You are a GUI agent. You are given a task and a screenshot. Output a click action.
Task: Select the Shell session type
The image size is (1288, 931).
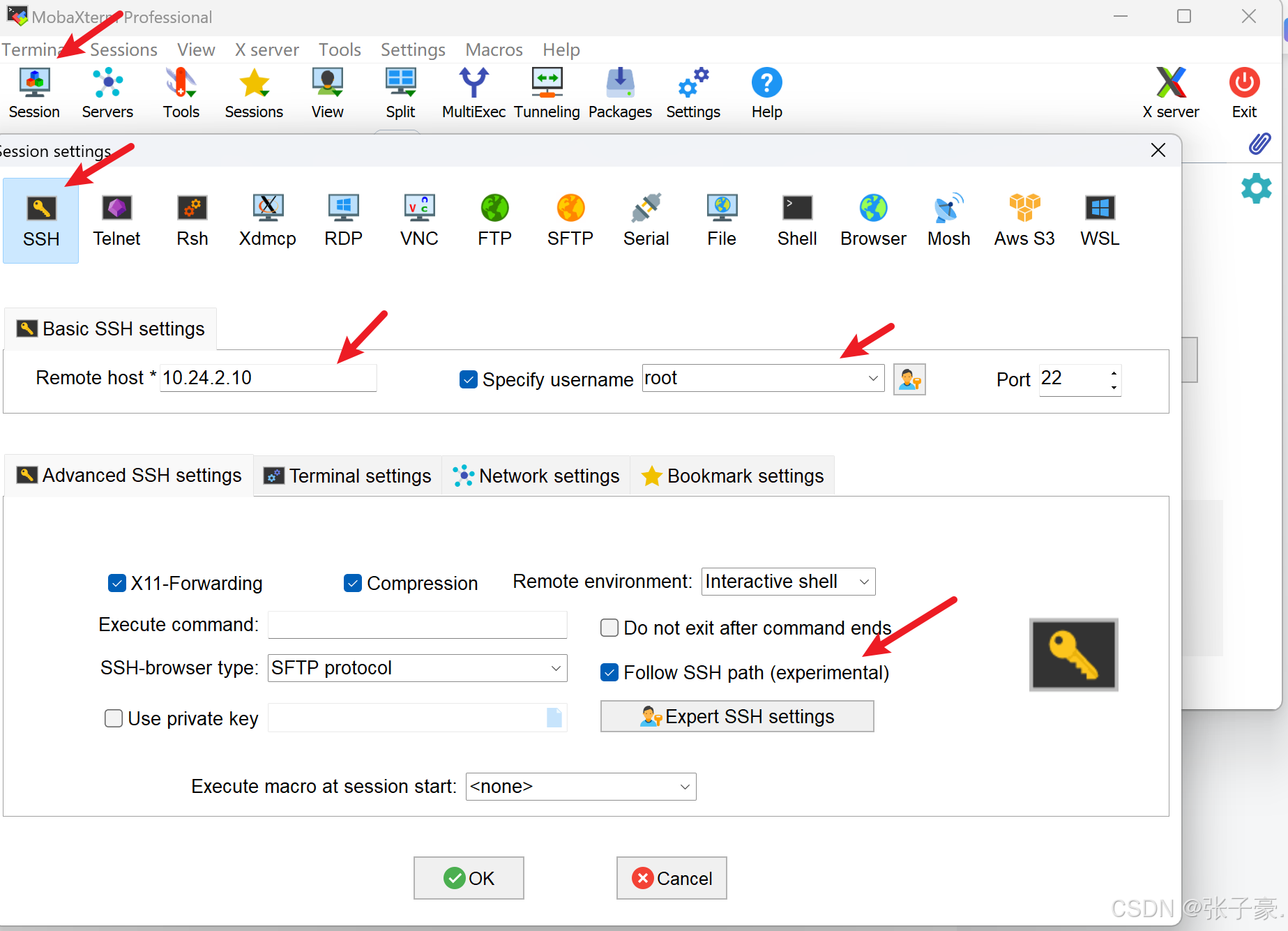[x=797, y=220]
